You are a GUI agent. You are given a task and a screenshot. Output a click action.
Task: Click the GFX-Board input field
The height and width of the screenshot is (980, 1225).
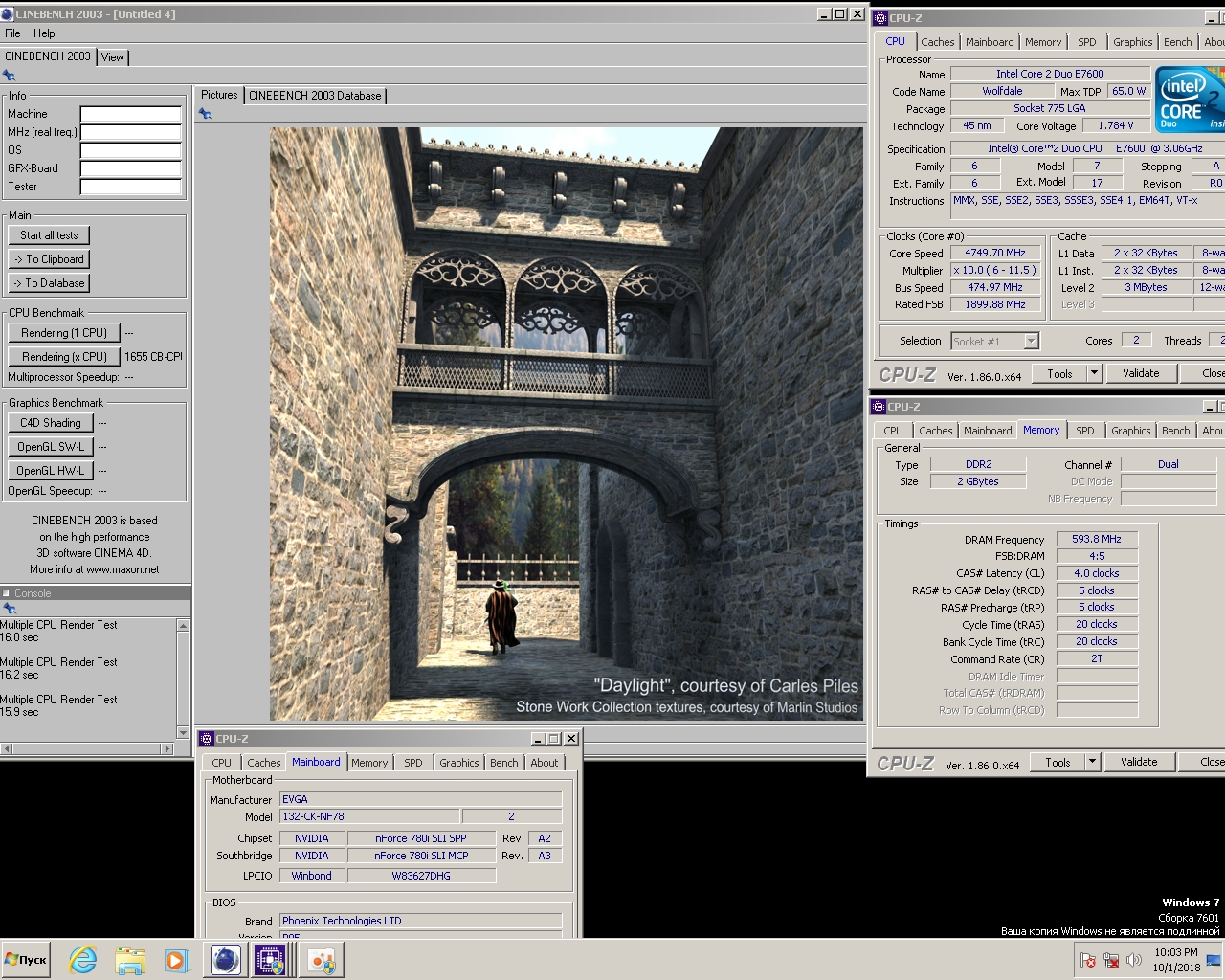(131, 168)
